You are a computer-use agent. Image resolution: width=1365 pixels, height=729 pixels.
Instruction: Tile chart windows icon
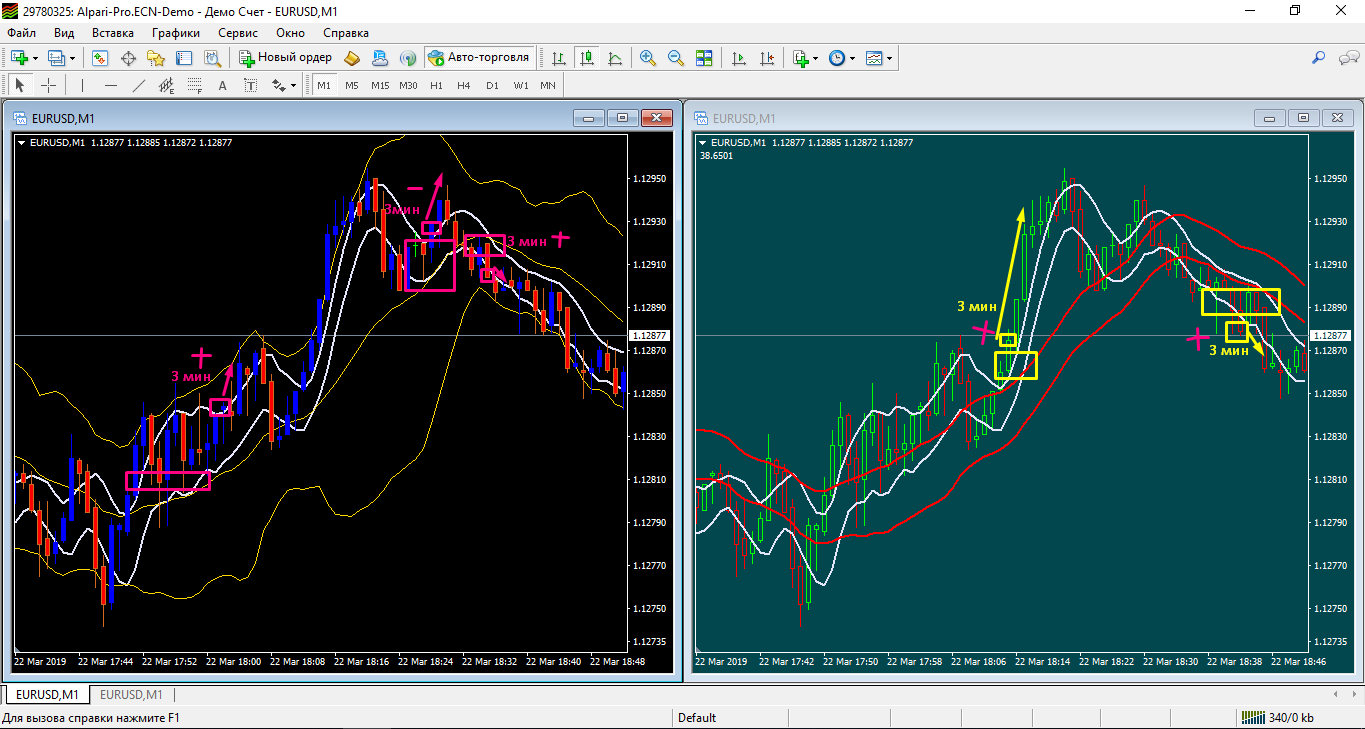coord(704,58)
